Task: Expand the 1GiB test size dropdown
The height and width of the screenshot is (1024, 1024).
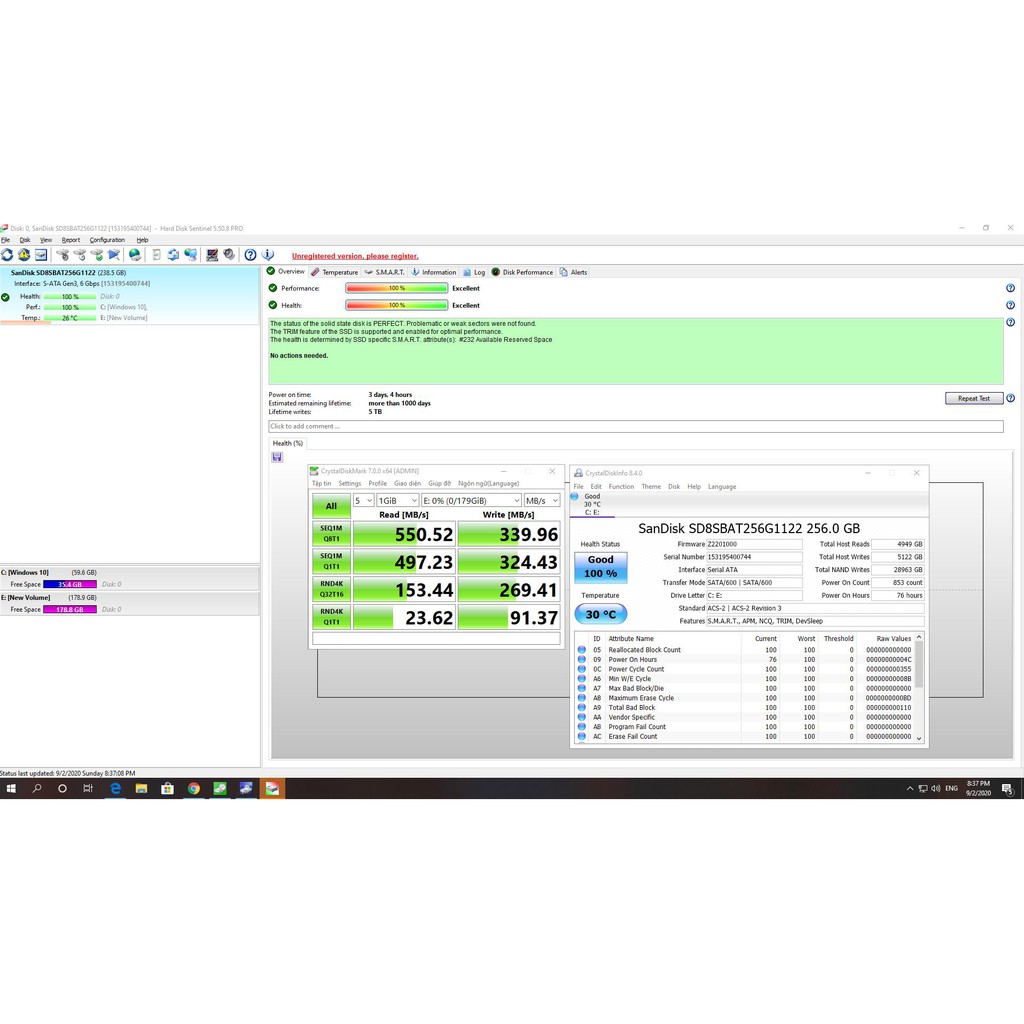Action: (397, 500)
